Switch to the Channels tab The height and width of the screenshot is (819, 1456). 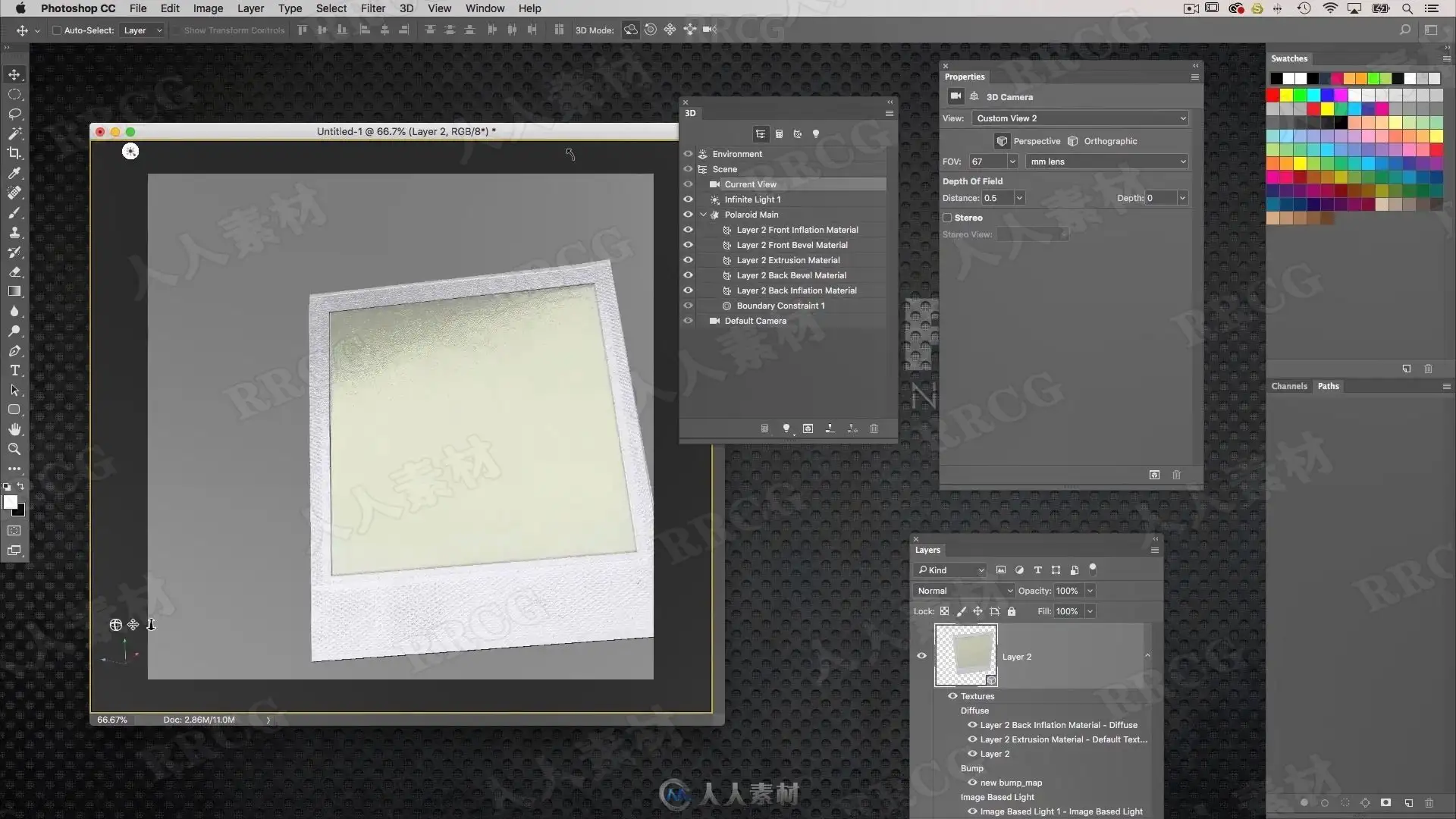[1288, 386]
